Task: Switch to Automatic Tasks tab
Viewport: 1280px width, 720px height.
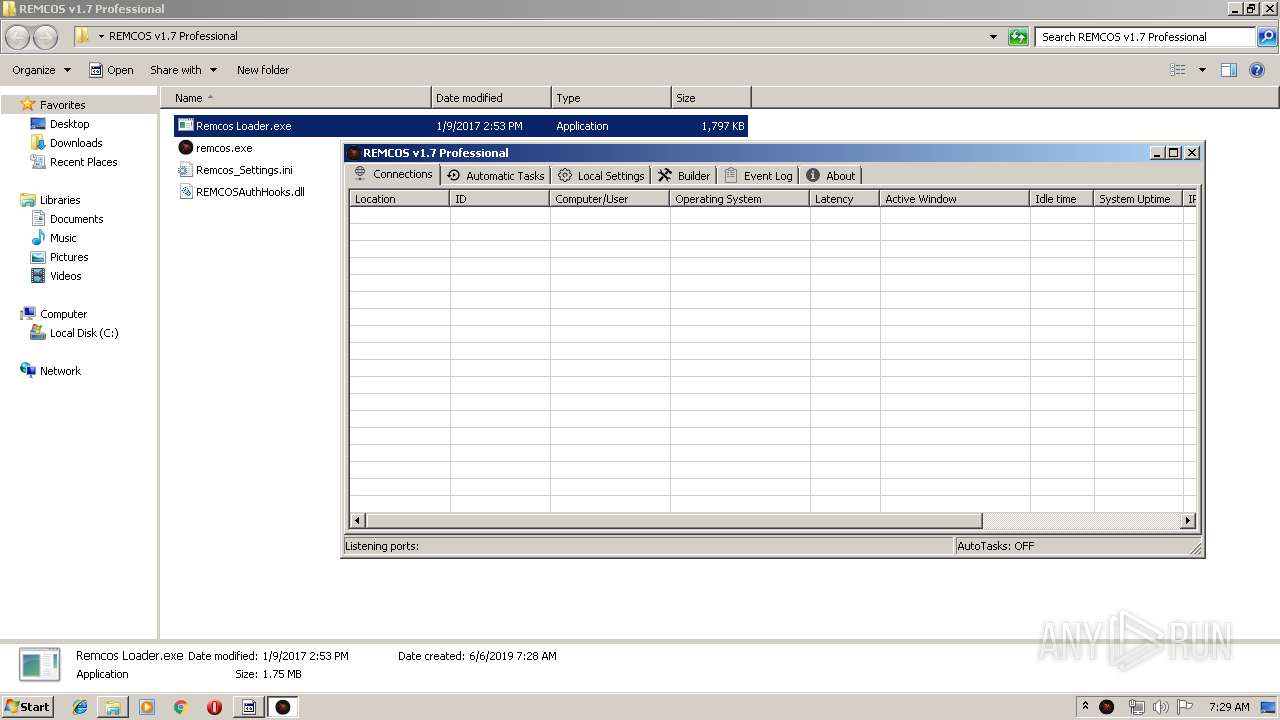Action: click(496, 175)
